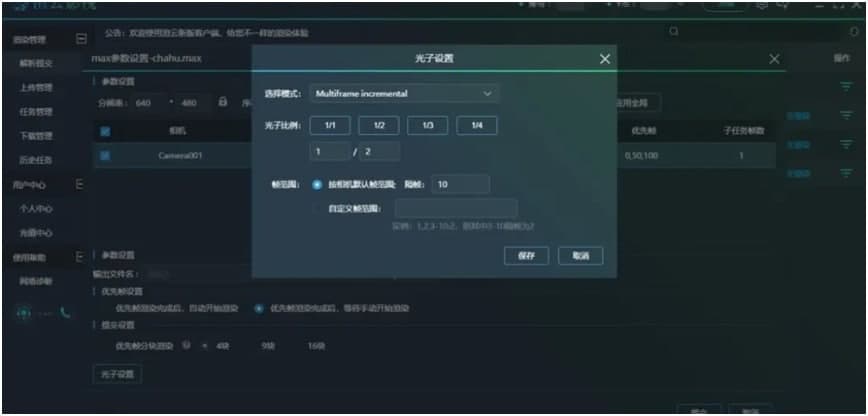Click the phone icon in sidebar bottom
This screenshot has height=416, width=868.
65,313
